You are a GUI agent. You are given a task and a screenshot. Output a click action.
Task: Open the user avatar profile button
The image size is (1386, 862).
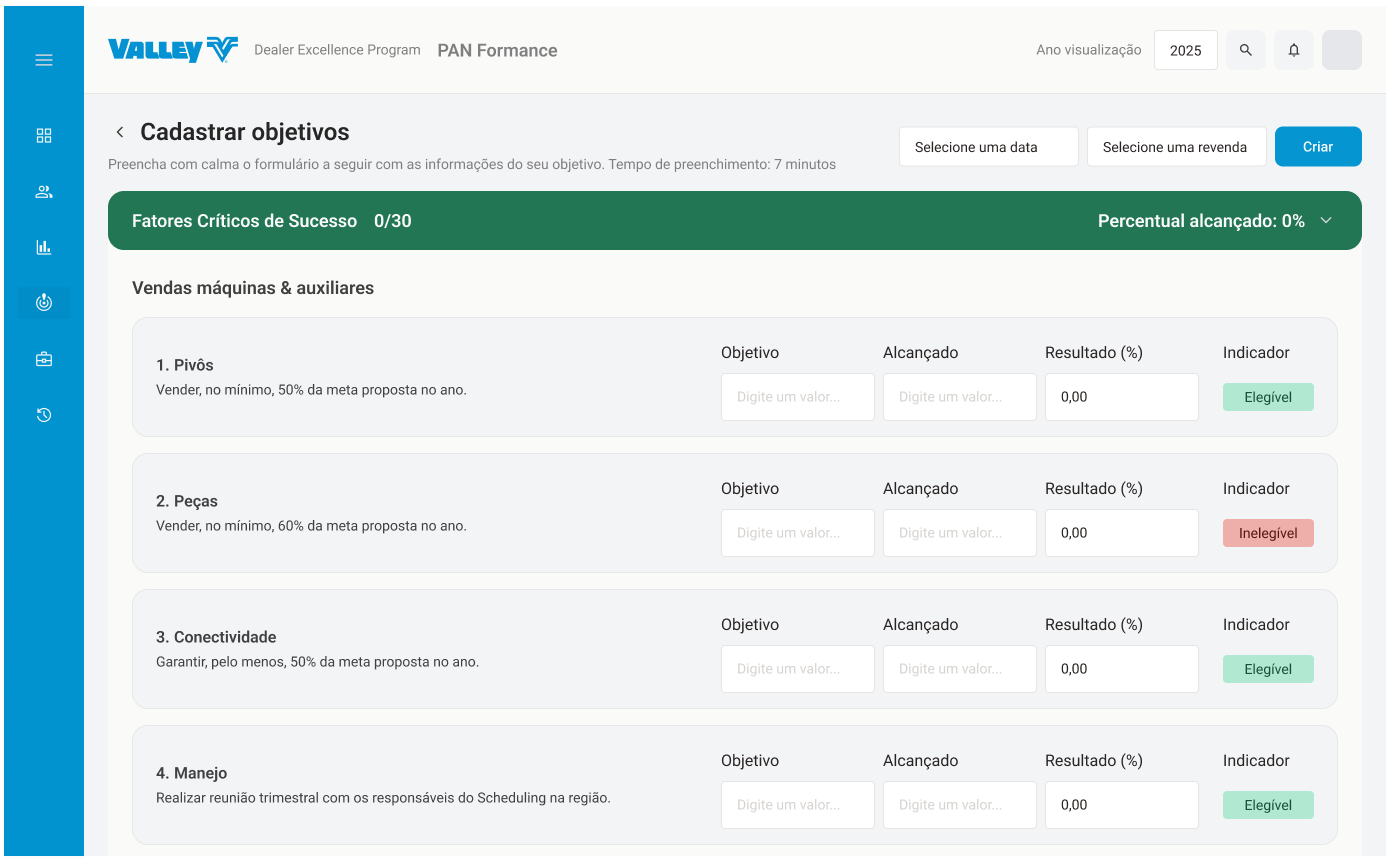coord(1342,50)
